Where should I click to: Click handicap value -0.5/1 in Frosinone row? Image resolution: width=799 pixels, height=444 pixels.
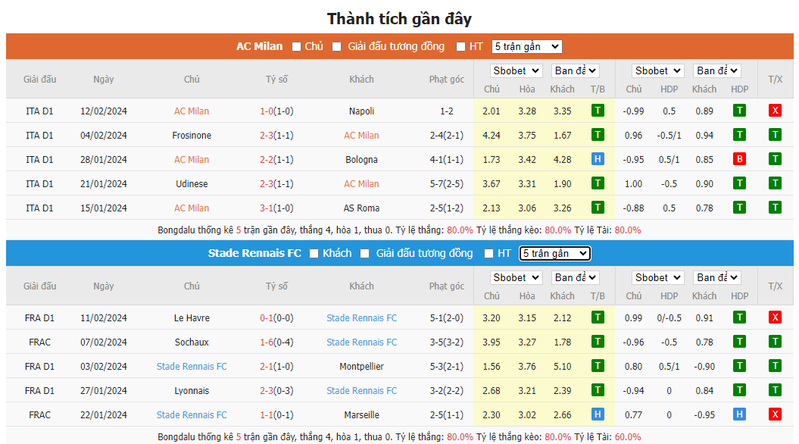[669, 136]
